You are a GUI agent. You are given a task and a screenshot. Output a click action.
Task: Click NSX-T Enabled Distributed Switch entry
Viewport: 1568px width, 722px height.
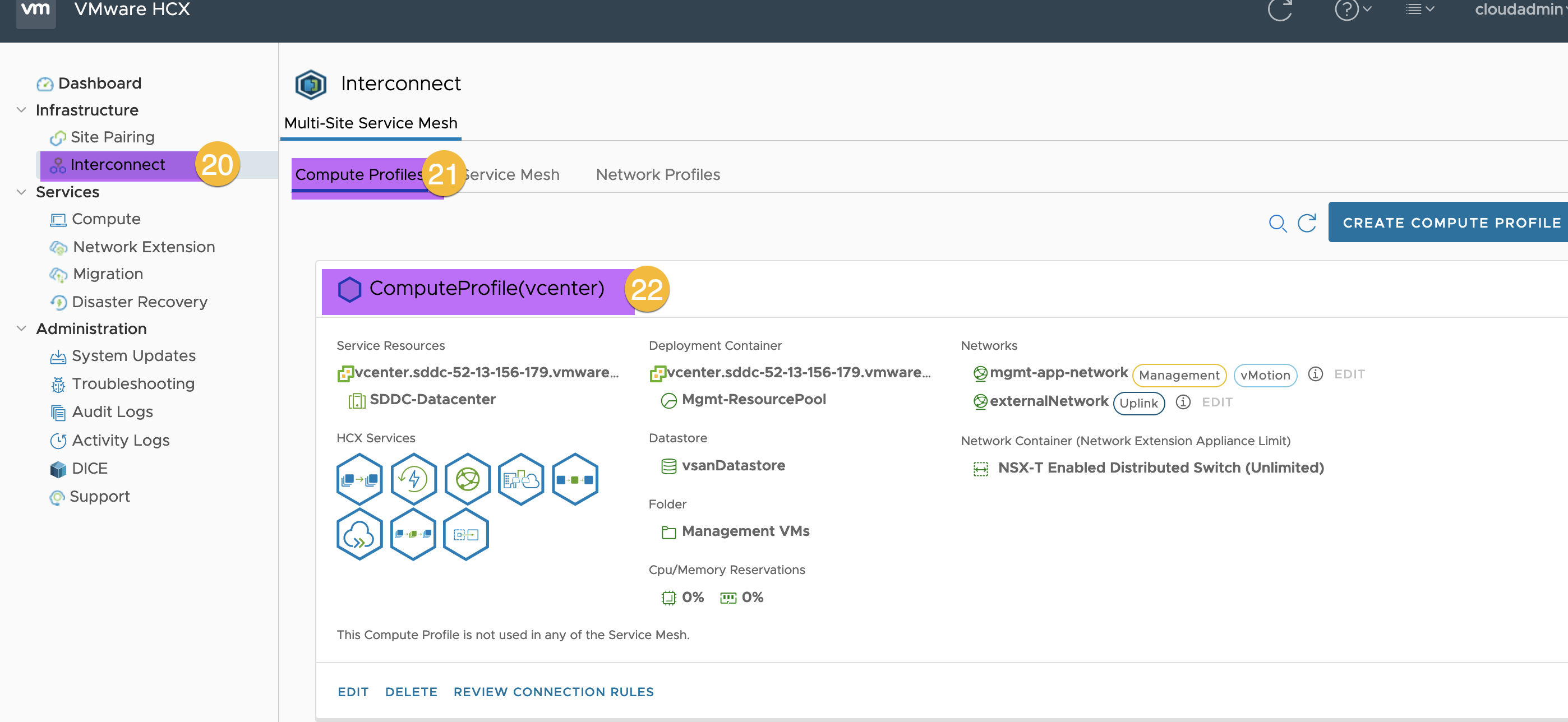point(1149,468)
